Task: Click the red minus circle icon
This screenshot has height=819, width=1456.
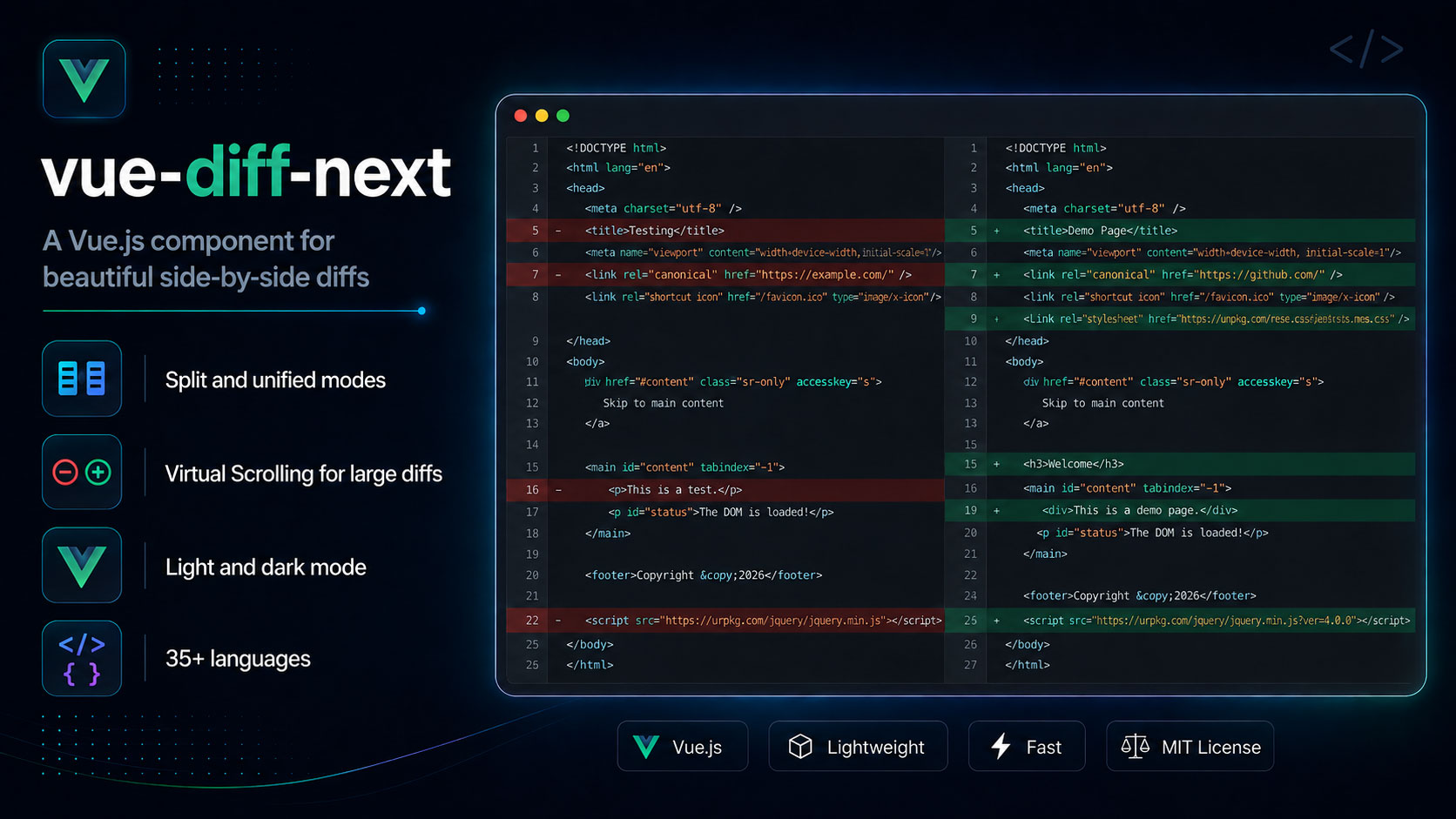Action: (x=65, y=473)
